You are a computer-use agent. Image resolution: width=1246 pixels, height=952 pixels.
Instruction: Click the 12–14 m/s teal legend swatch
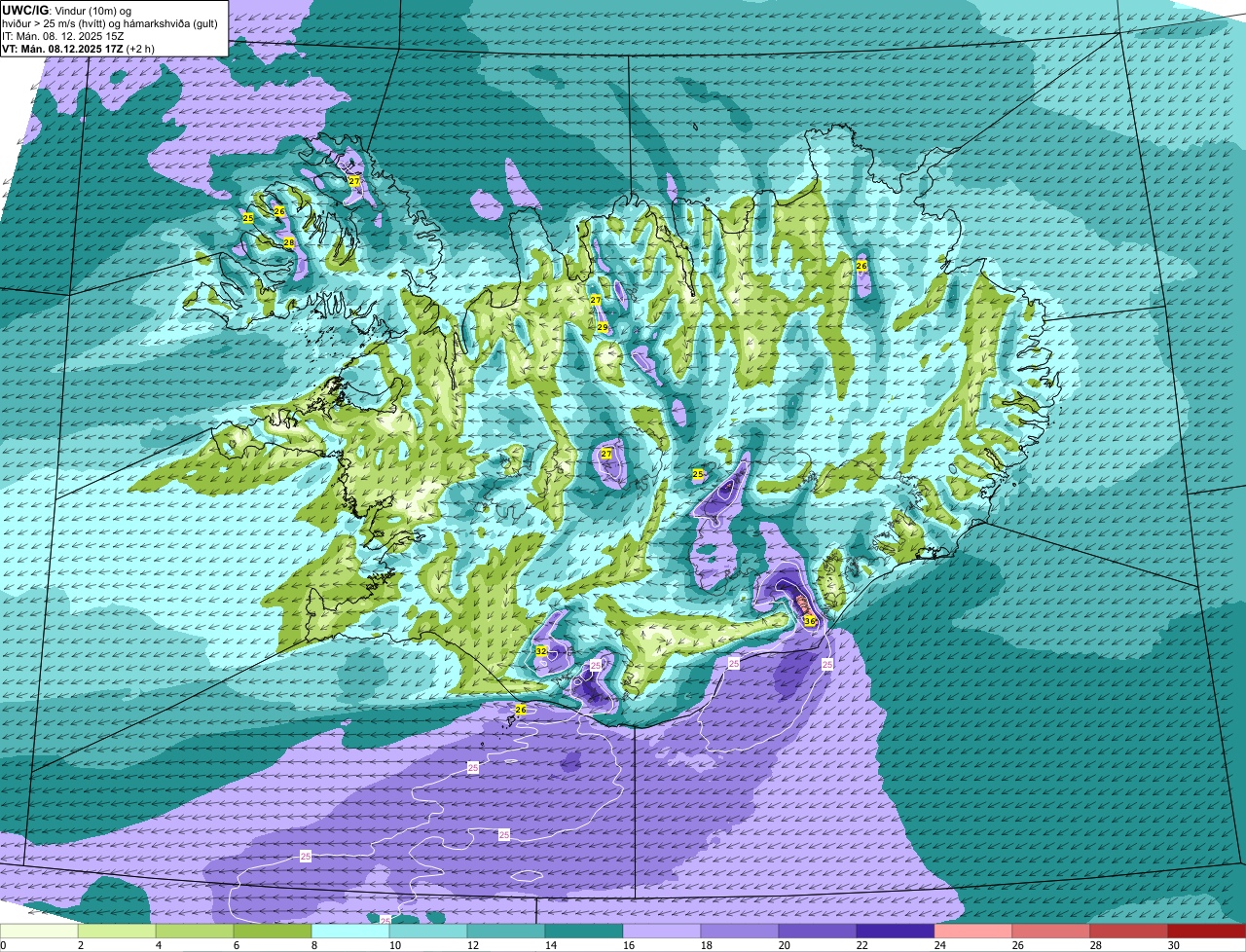pyautogui.click(x=506, y=931)
